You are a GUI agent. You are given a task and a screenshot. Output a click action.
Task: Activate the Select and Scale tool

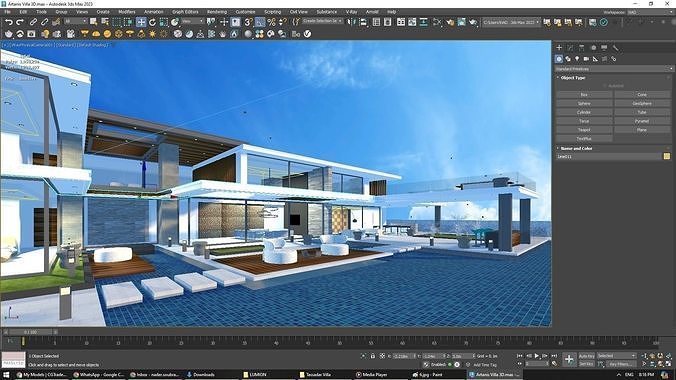tap(164, 22)
